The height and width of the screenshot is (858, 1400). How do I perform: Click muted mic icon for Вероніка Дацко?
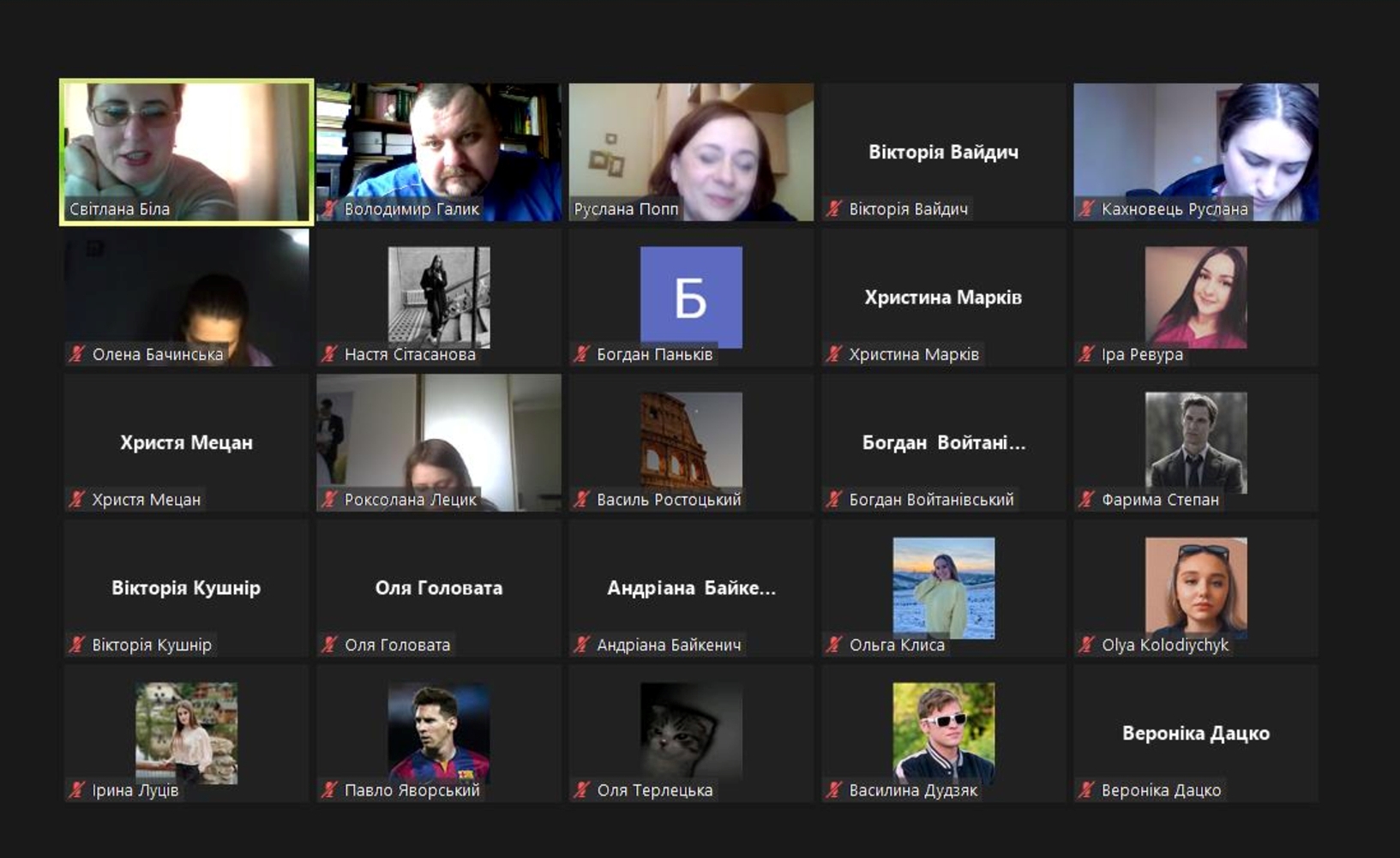click(x=1086, y=789)
